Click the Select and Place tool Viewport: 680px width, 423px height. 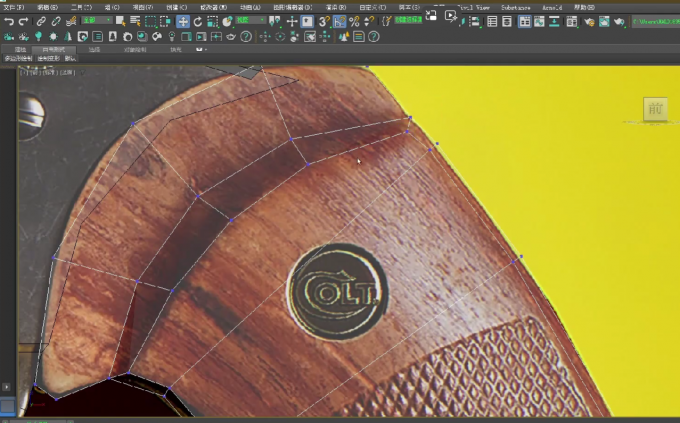tap(227, 21)
